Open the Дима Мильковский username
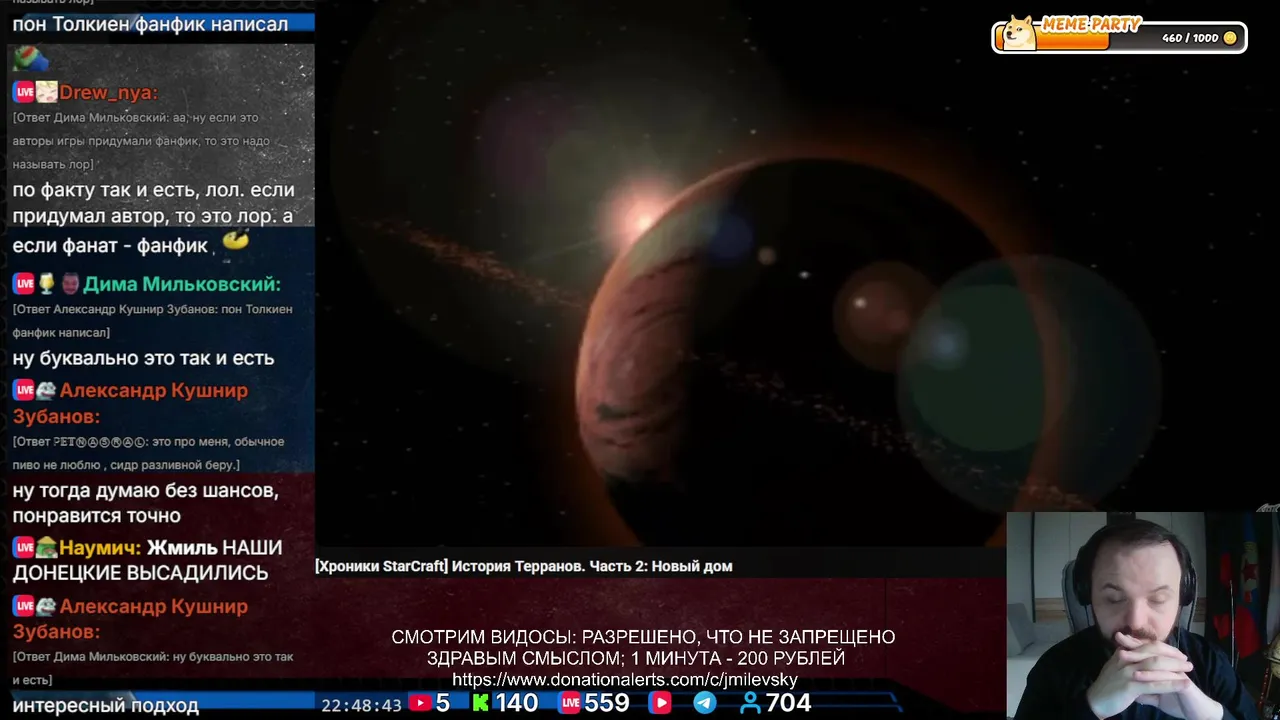The image size is (1280, 720). pyautogui.click(x=182, y=284)
